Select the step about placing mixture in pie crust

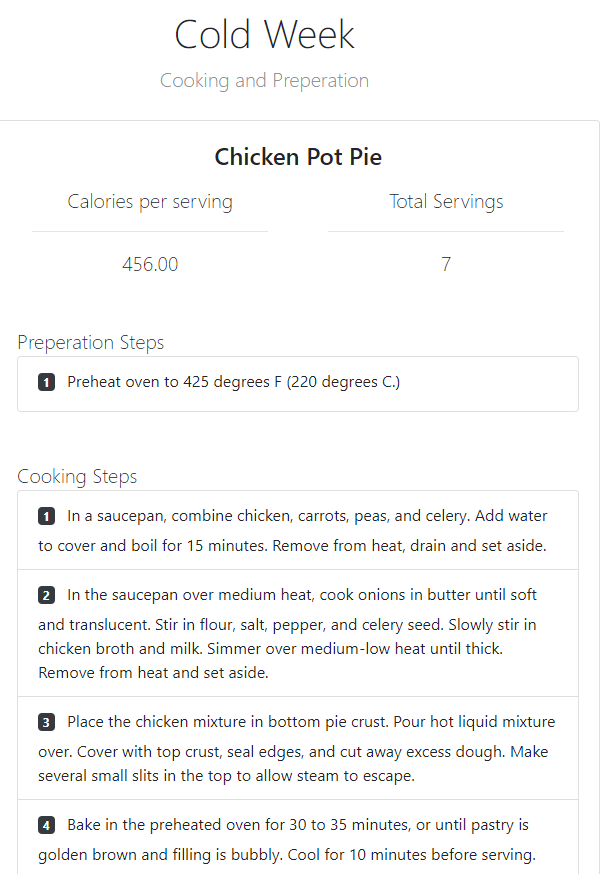point(298,748)
